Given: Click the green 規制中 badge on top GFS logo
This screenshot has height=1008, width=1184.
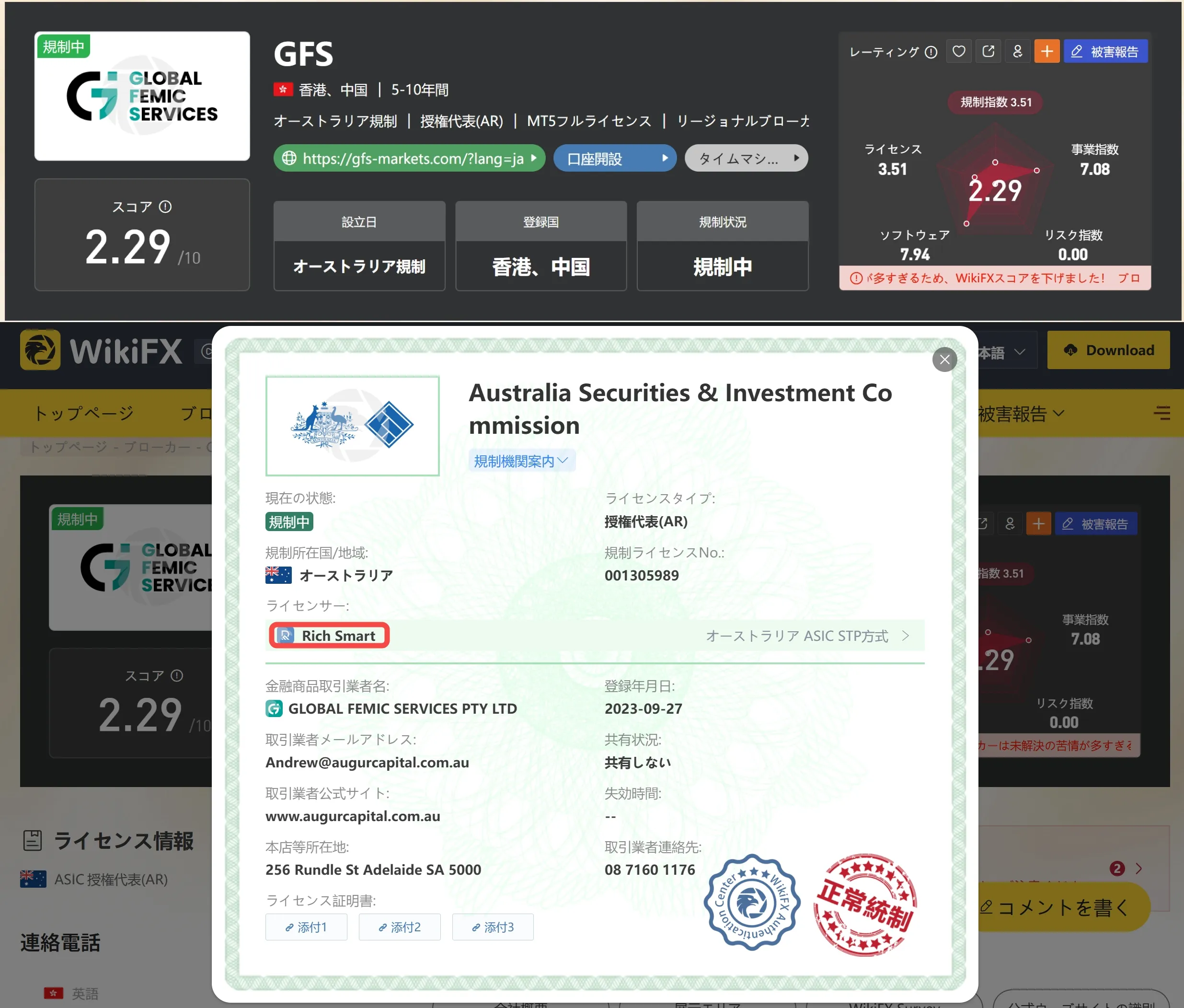Looking at the screenshot, I should click(x=63, y=46).
